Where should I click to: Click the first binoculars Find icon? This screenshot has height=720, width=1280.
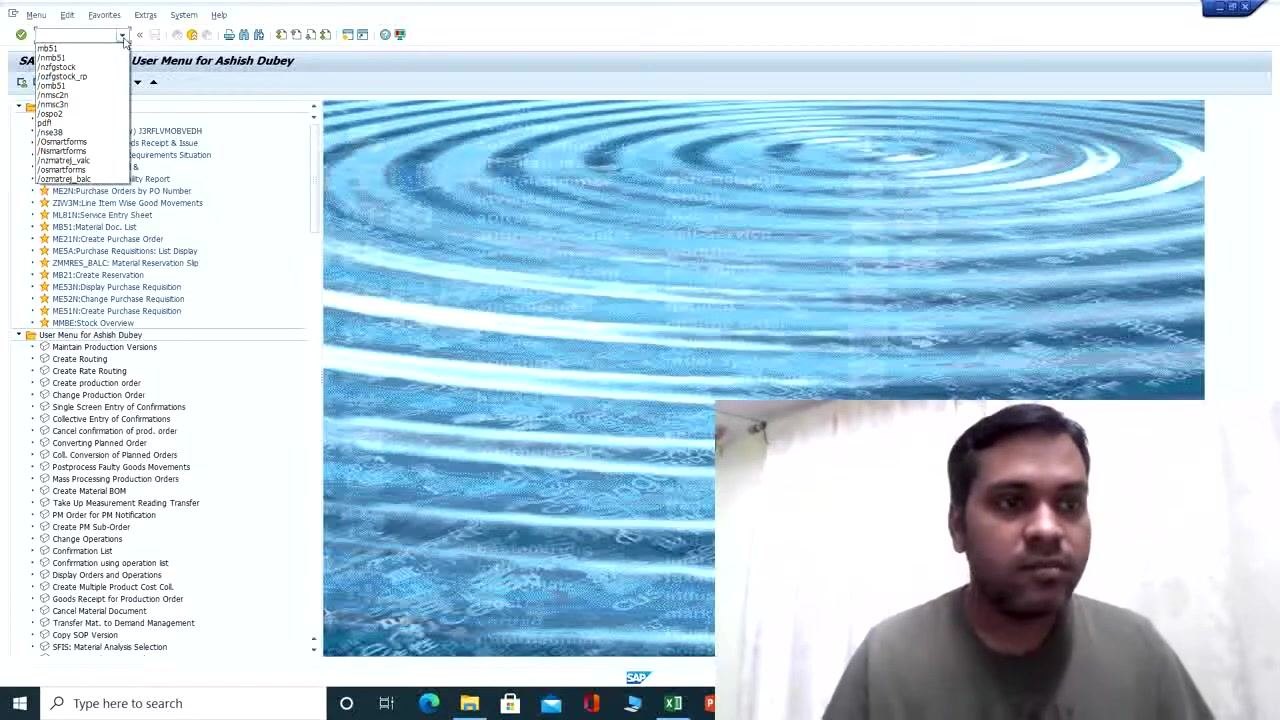click(244, 35)
